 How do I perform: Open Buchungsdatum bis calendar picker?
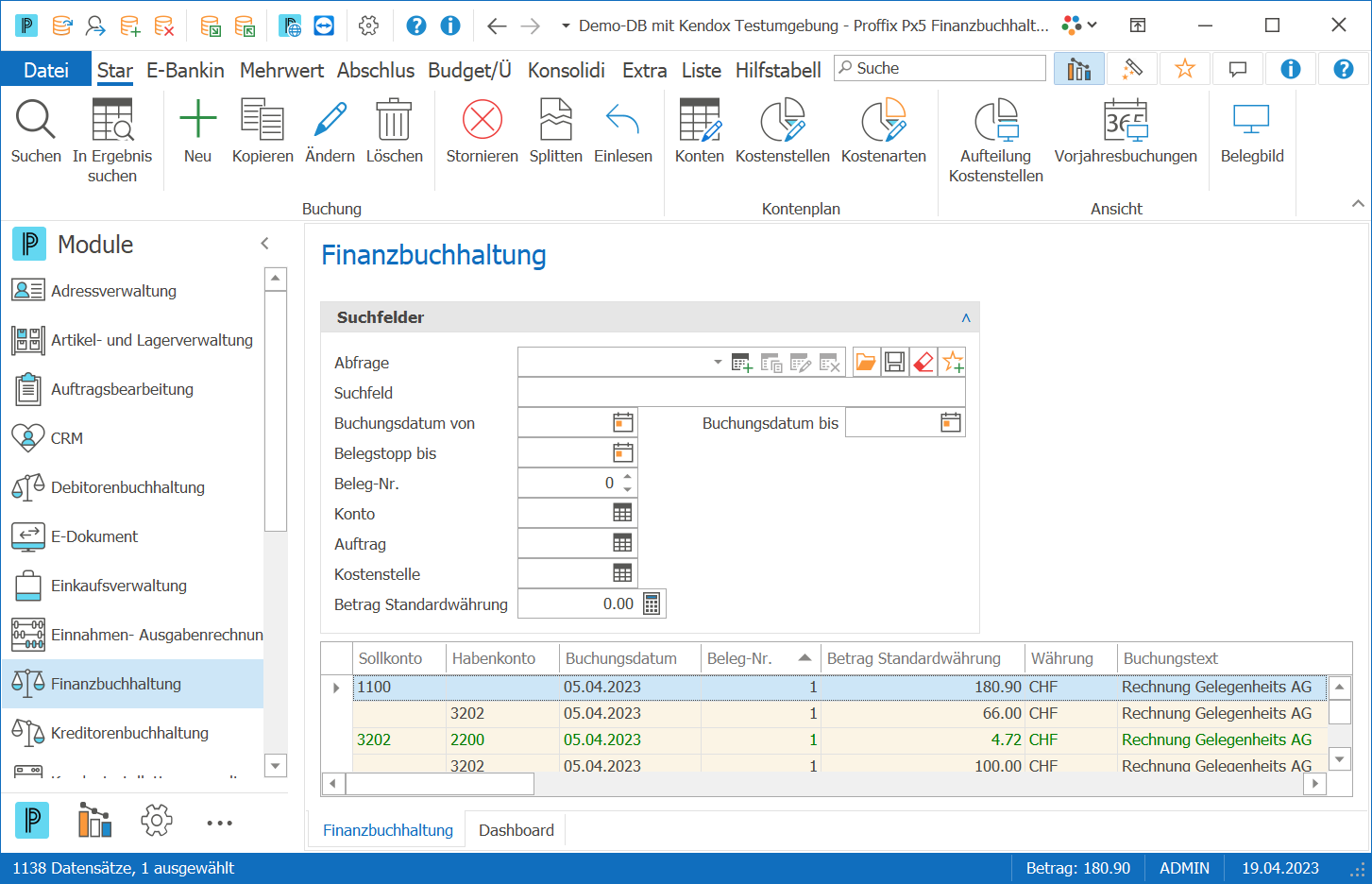[x=951, y=423]
